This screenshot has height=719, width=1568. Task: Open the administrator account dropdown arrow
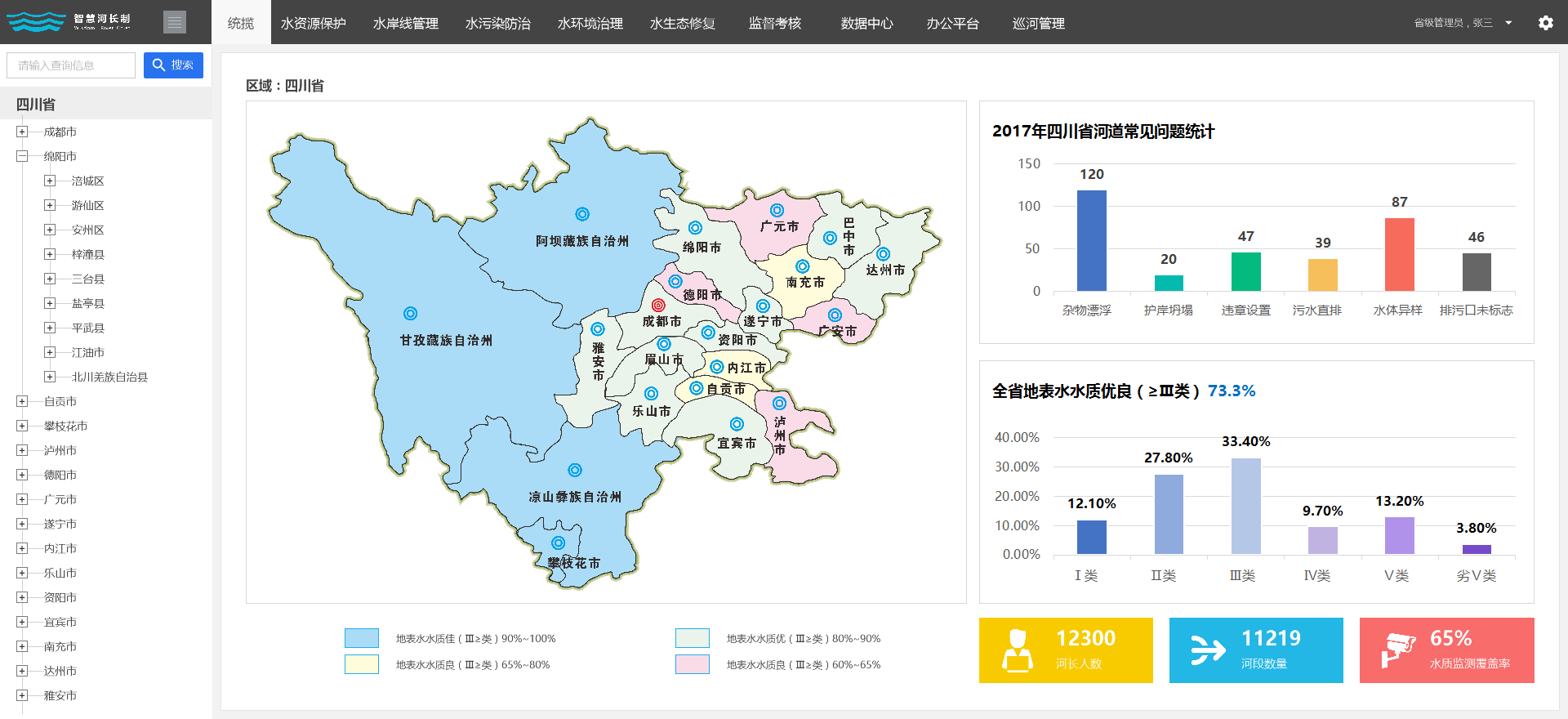[1508, 23]
